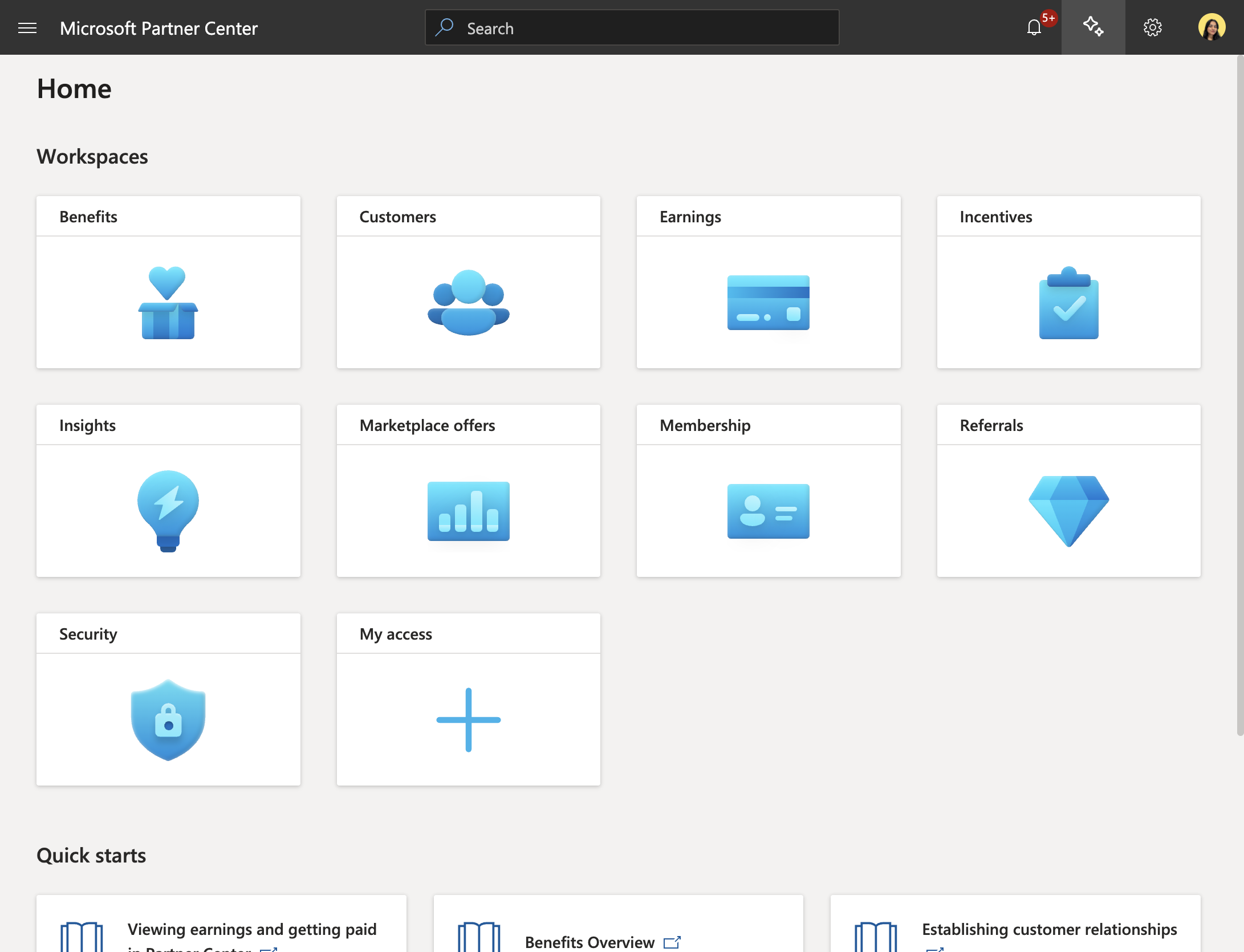Open the Copilot sparkle icon
Image resolution: width=1244 pixels, height=952 pixels.
pos(1093,27)
